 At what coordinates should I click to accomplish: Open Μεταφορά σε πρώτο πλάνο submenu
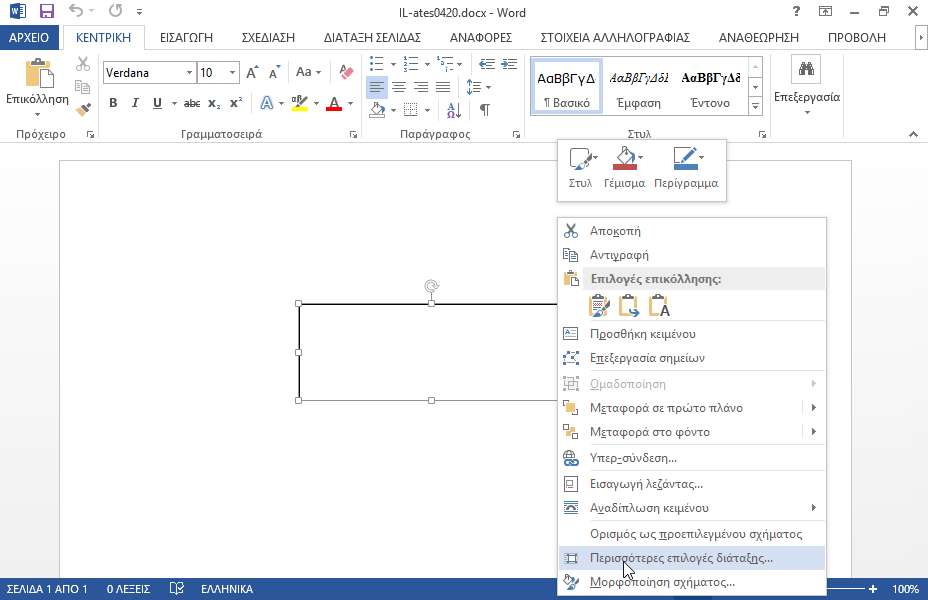(x=692, y=408)
